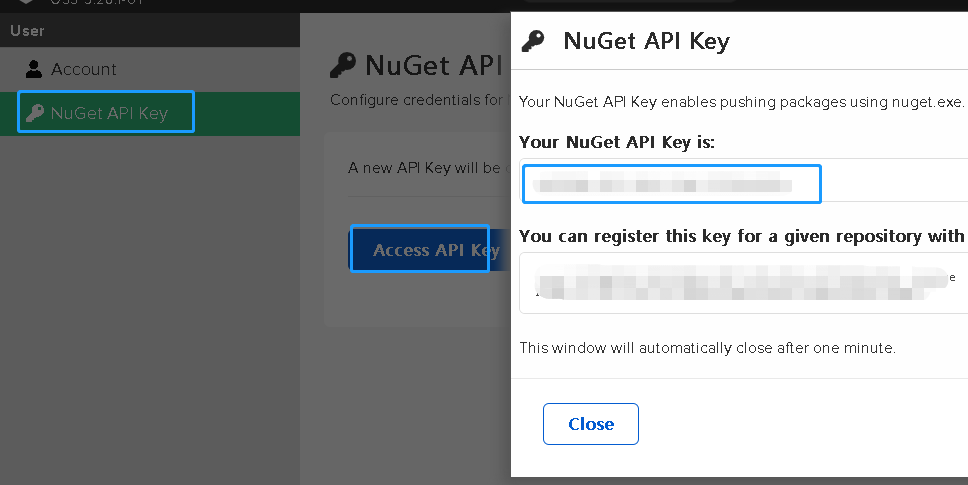The height and width of the screenshot is (485, 968).
Task: Click the key icon in the dialog title
Action: coord(534,41)
